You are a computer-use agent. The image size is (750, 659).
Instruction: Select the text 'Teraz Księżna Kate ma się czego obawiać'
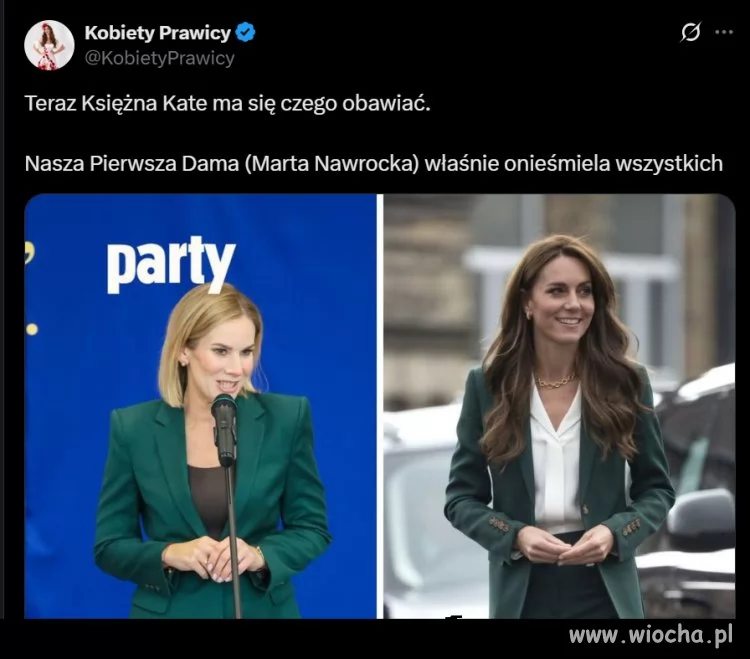pyautogui.click(x=228, y=104)
